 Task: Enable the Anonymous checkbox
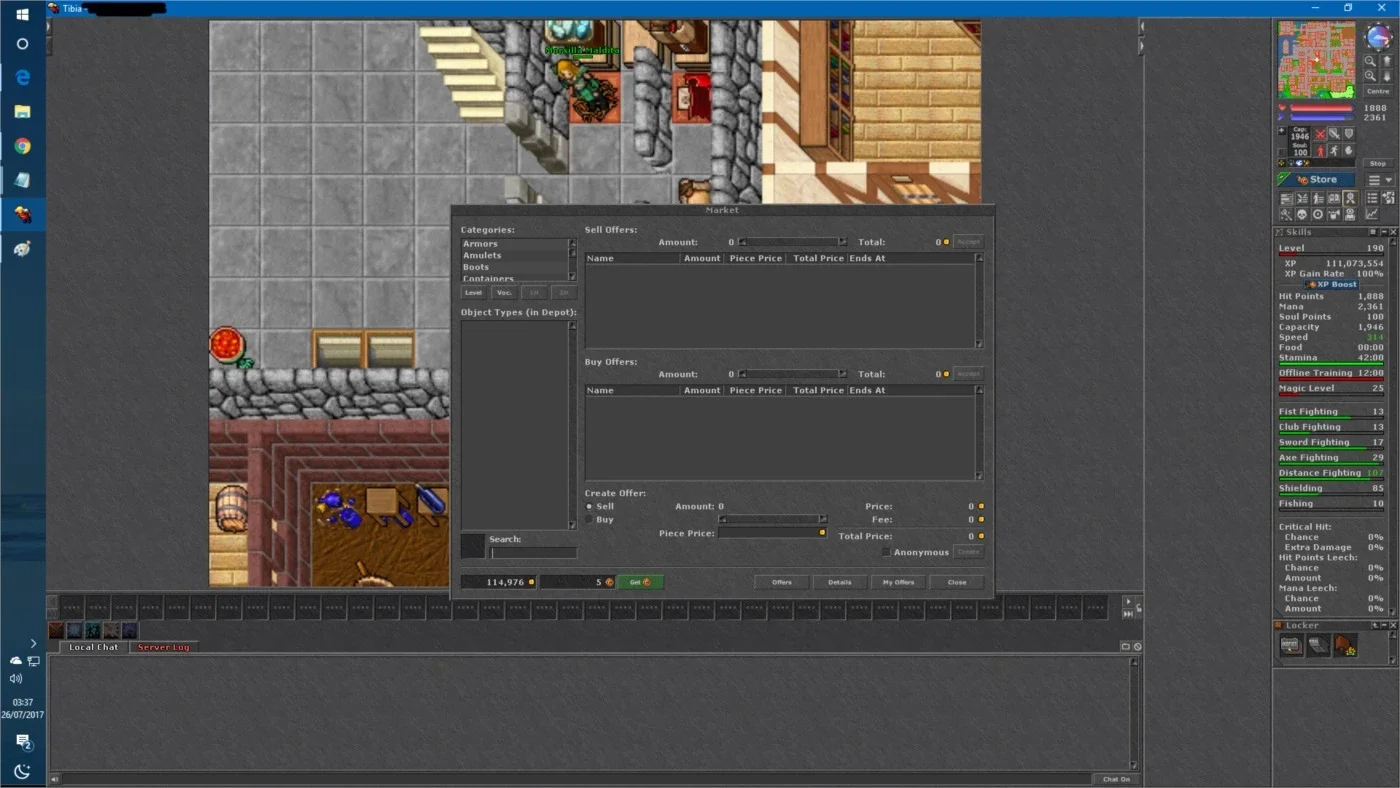tap(886, 552)
